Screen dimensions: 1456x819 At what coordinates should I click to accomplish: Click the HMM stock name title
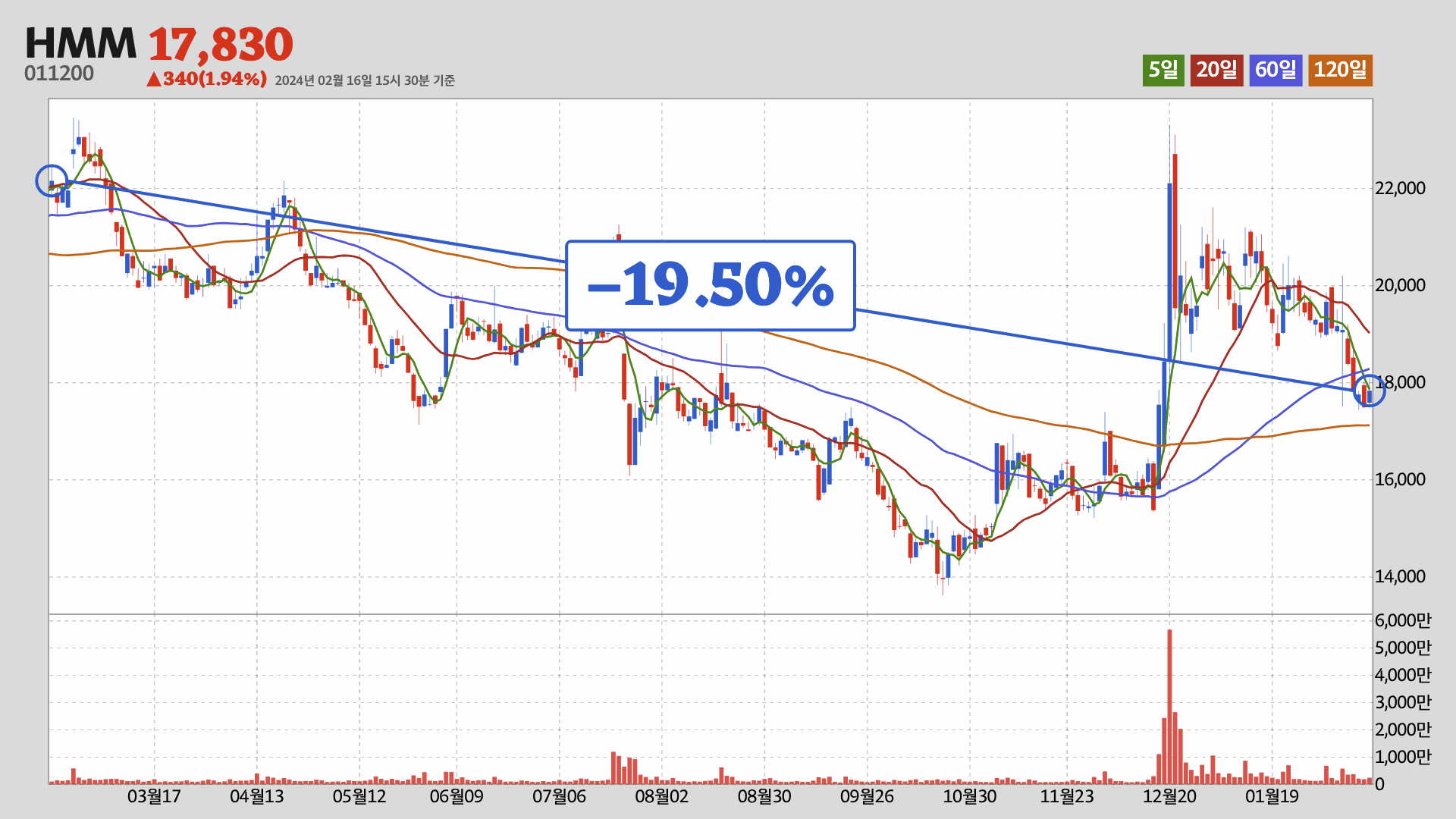80,43
